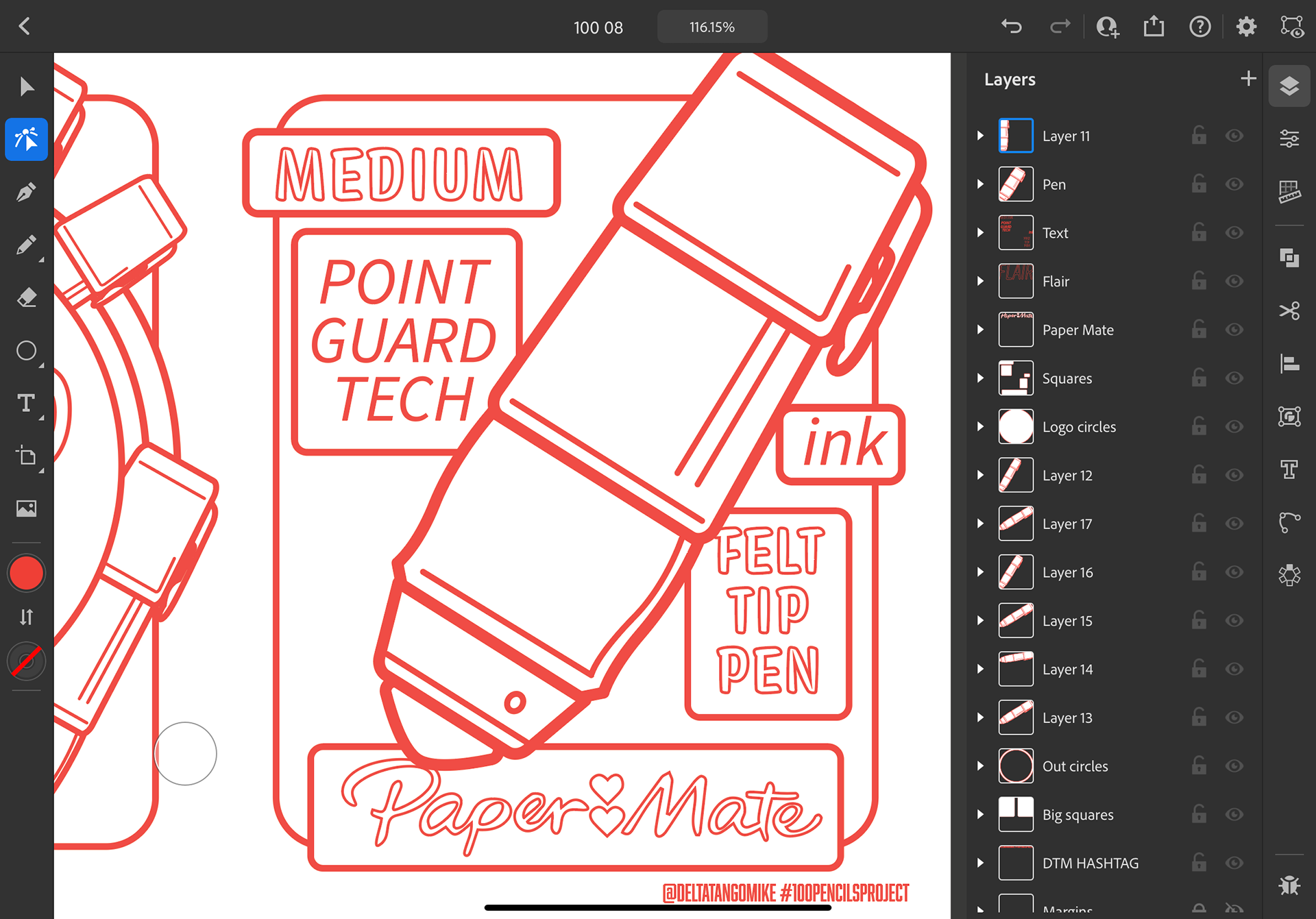
Task: Open the scissors cut panel
Action: [1289, 310]
